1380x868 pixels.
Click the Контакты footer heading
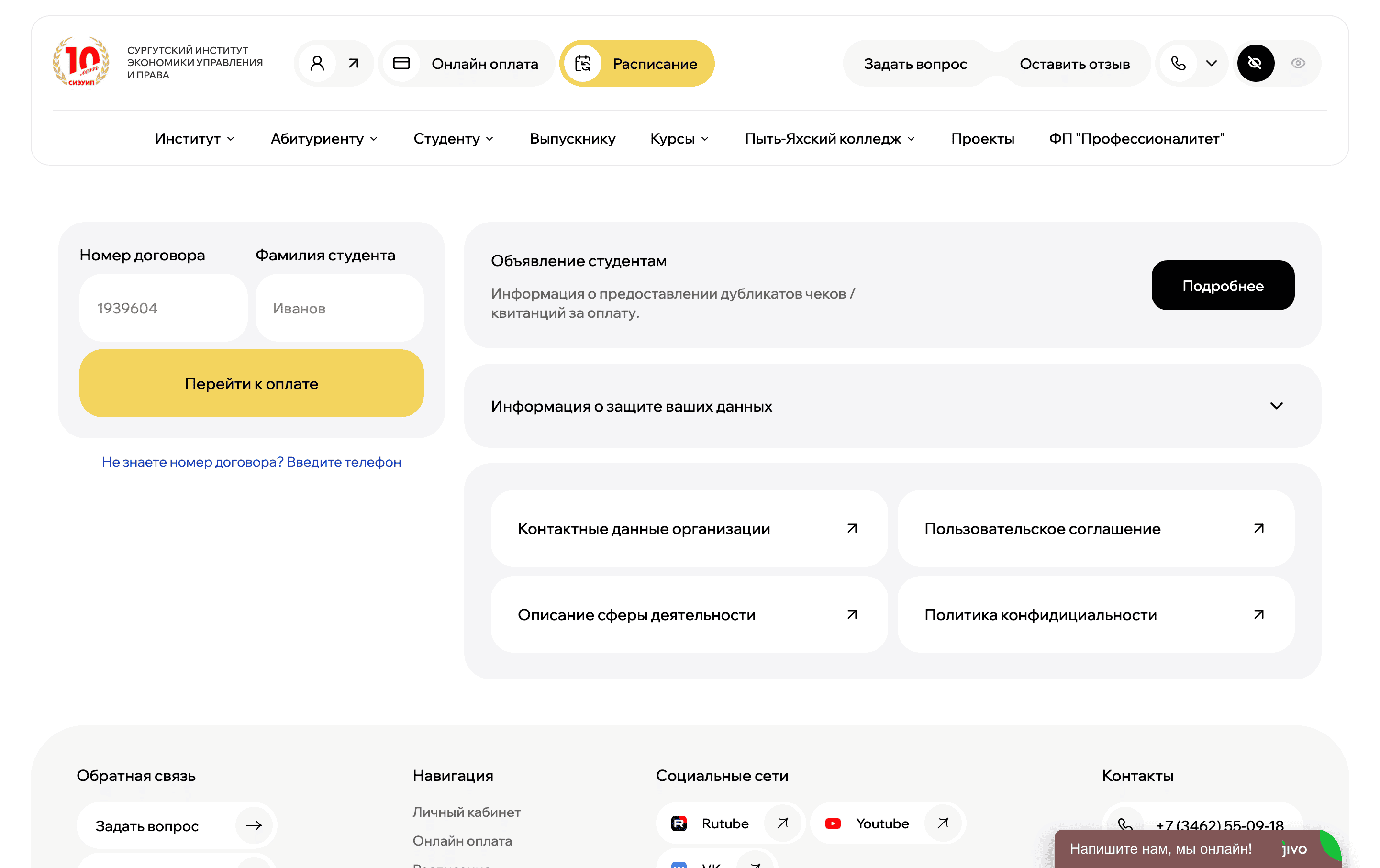(x=1137, y=775)
